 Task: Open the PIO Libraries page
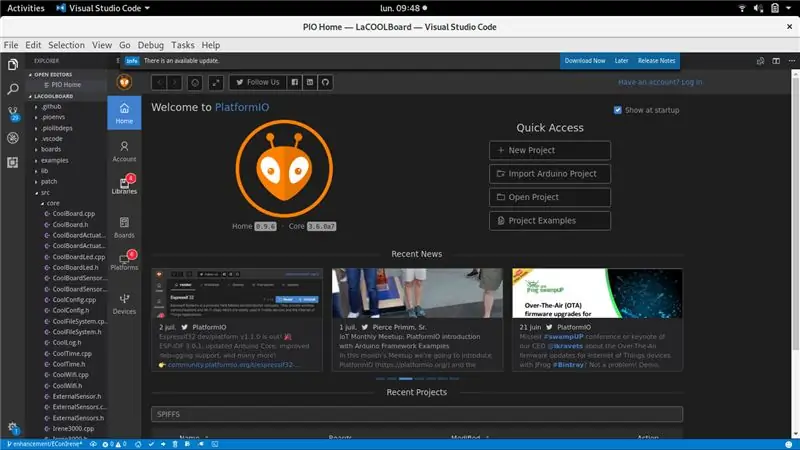(x=124, y=185)
